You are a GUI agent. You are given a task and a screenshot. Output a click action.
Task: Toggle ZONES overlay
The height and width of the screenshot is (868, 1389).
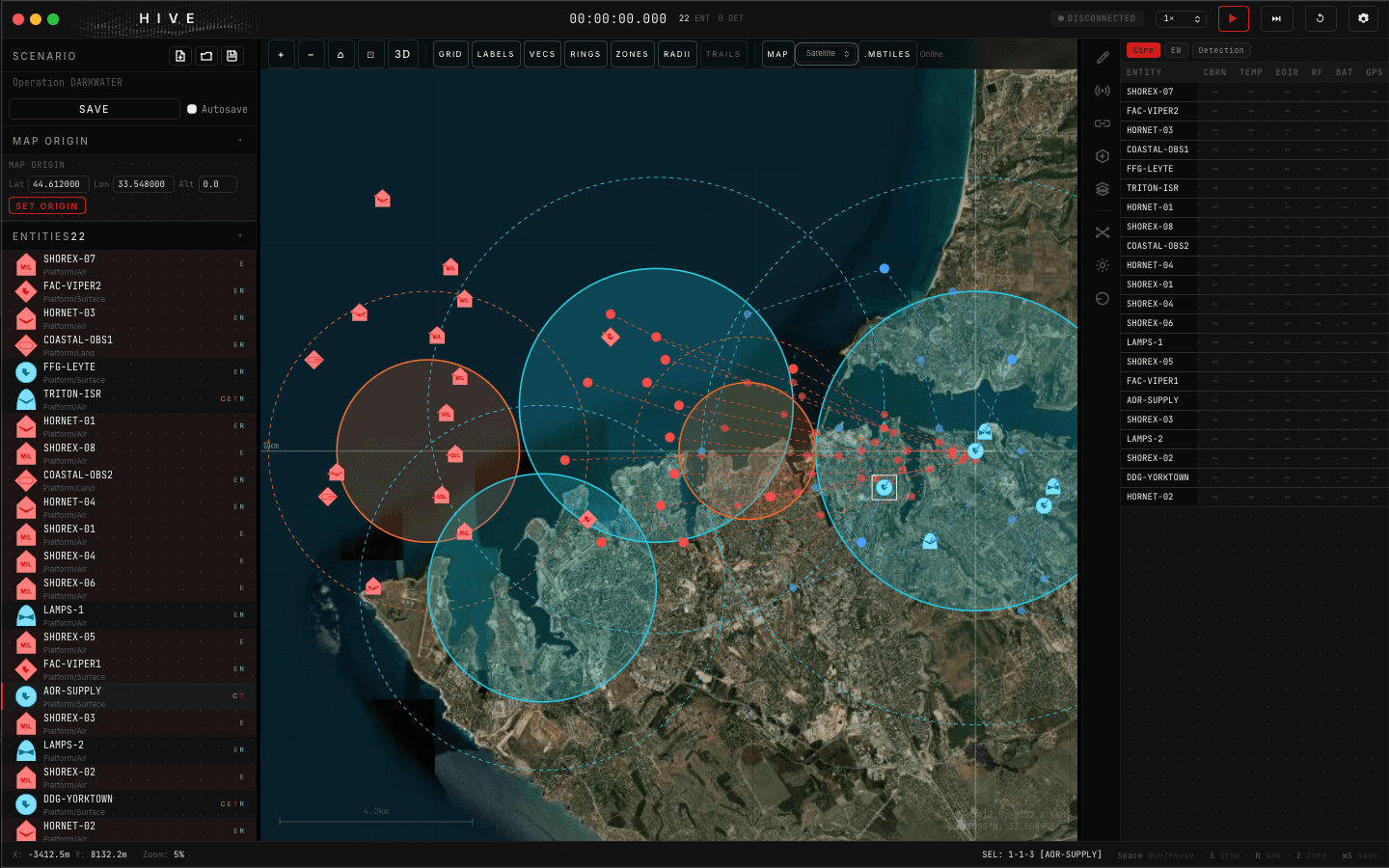[632, 54]
